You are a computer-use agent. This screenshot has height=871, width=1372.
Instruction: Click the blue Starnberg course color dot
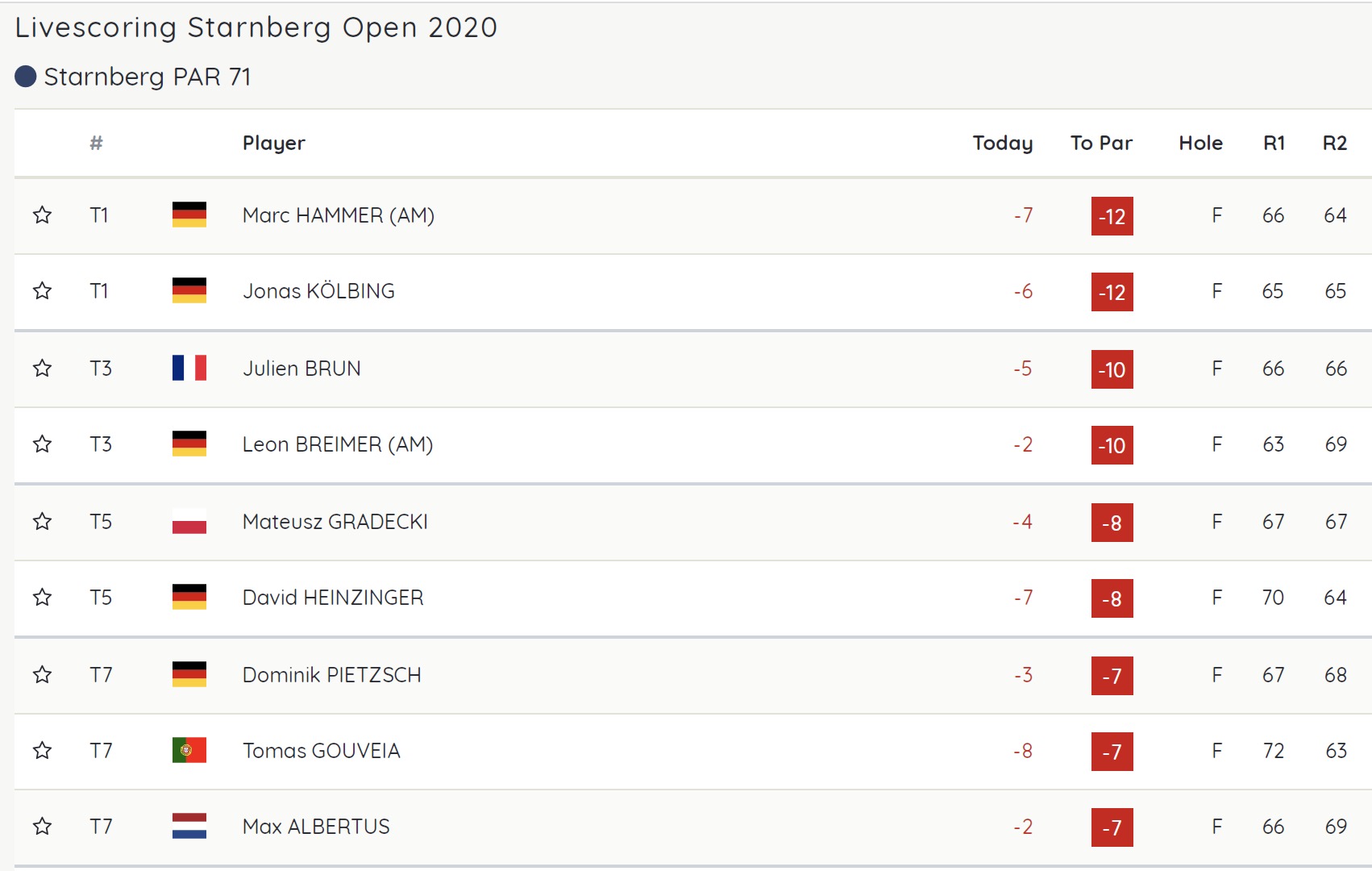point(26,77)
